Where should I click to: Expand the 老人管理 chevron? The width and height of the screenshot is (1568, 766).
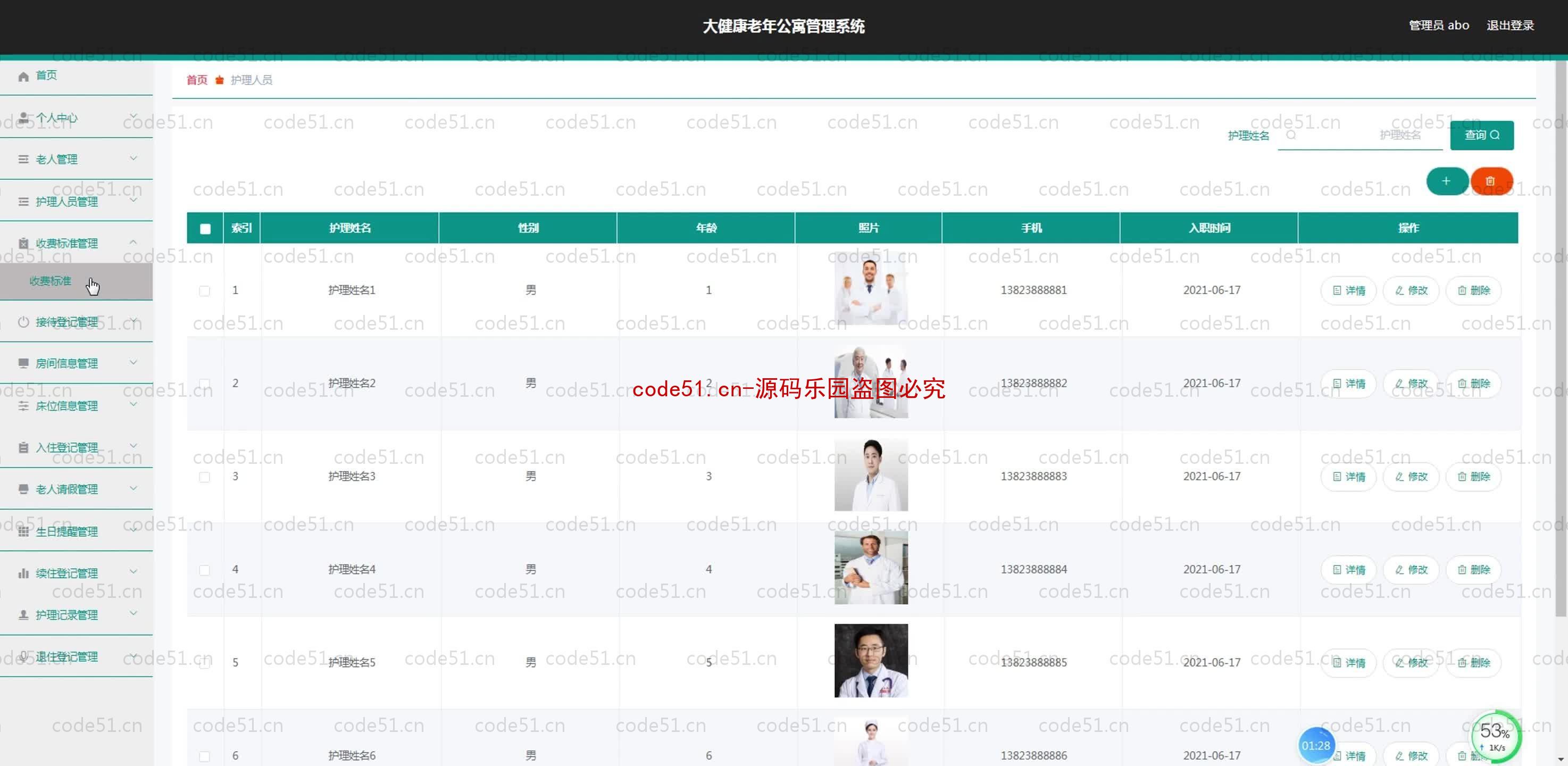pyautogui.click(x=134, y=159)
